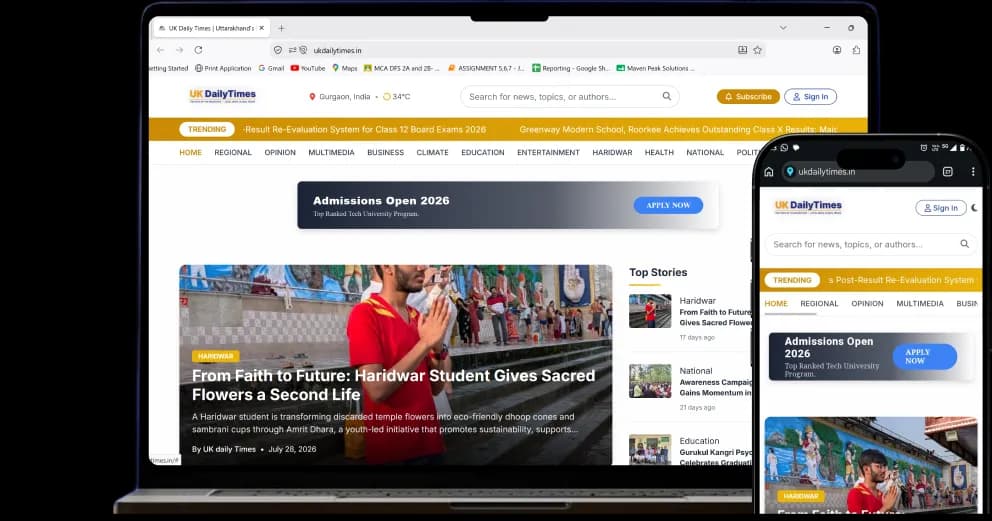
Task: Click the shield icon in the address bar
Action: [x=278, y=50]
